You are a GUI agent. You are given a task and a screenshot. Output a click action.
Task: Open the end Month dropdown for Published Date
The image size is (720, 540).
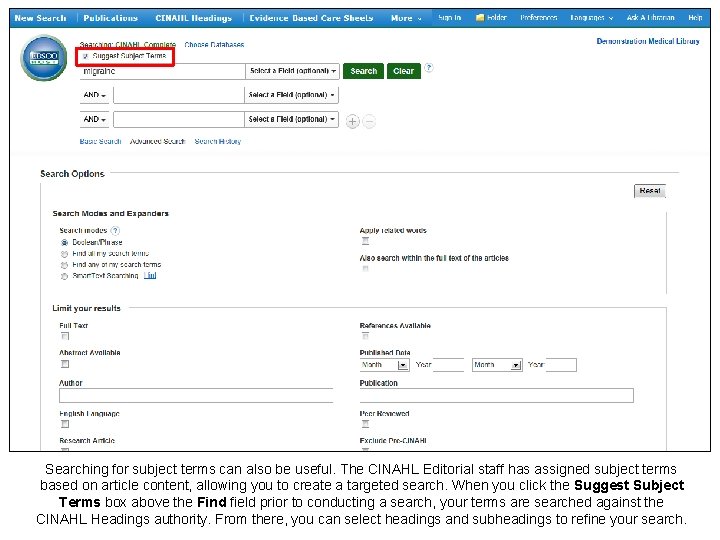497,365
